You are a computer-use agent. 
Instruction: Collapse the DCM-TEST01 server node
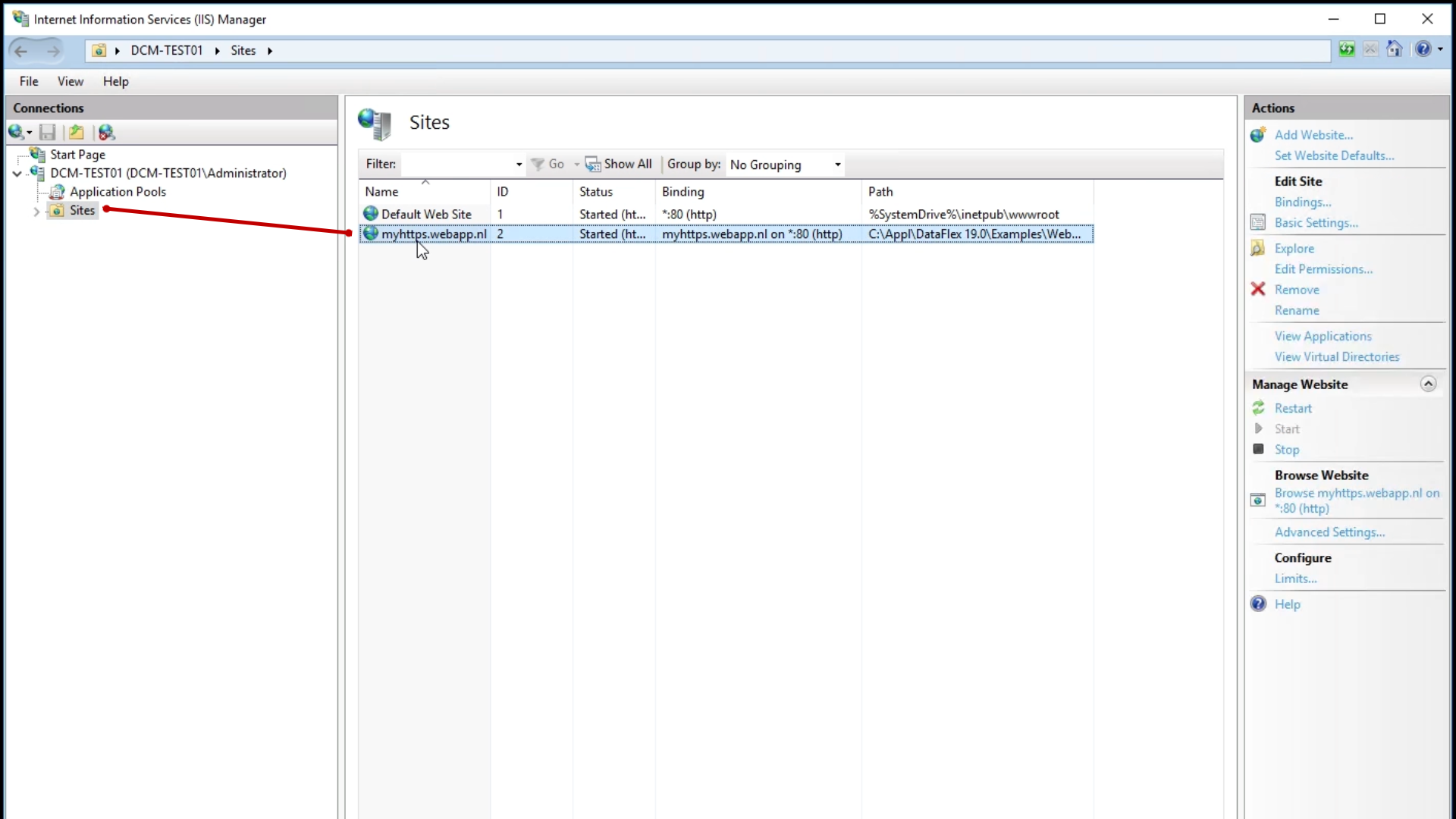pyautogui.click(x=17, y=174)
